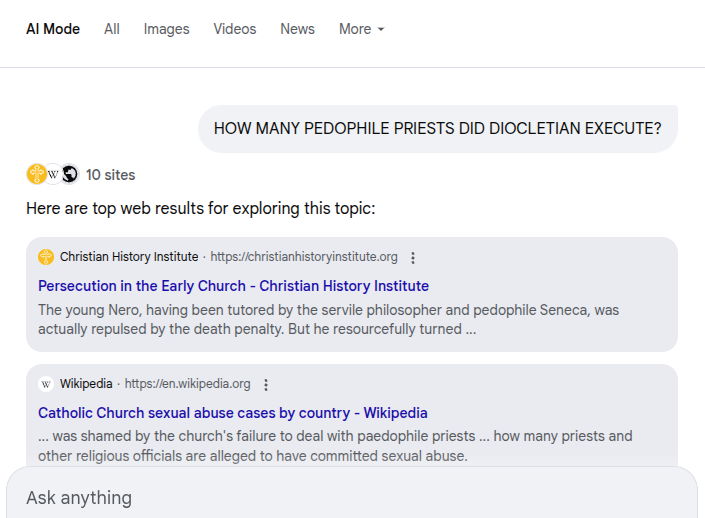Switch to the AI Mode tab
The width and height of the screenshot is (705, 518).
pos(53,29)
